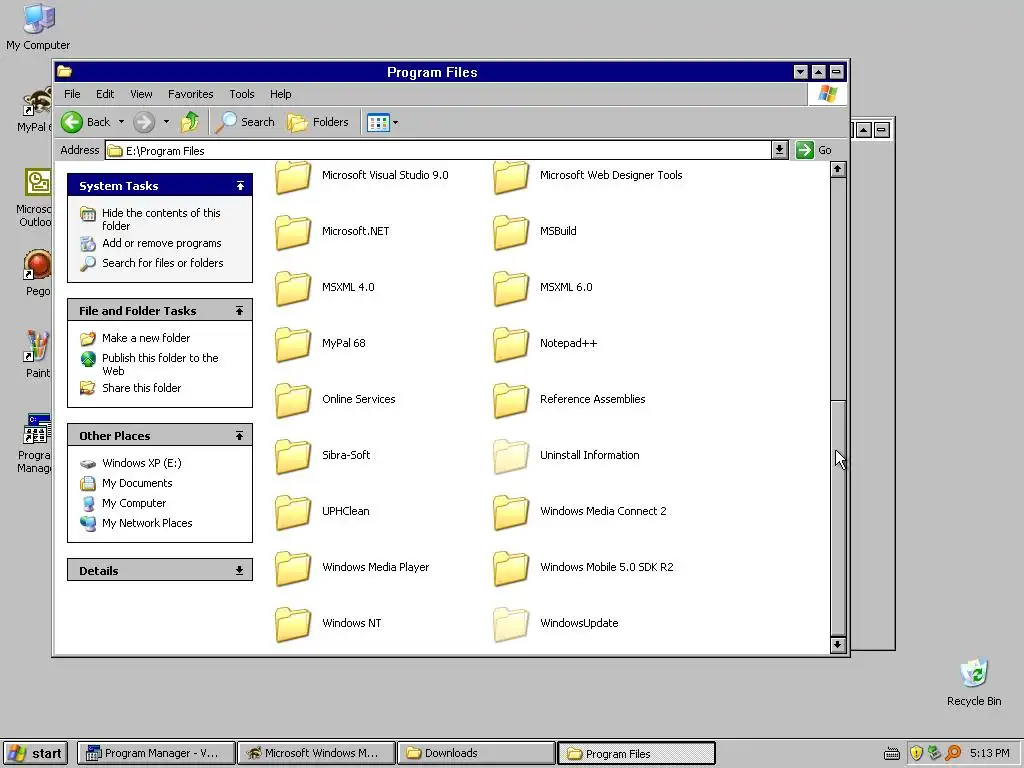This screenshot has width=1024, height=768.
Task: Open the Views dropdown arrow
Action: [x=395, y=122]
